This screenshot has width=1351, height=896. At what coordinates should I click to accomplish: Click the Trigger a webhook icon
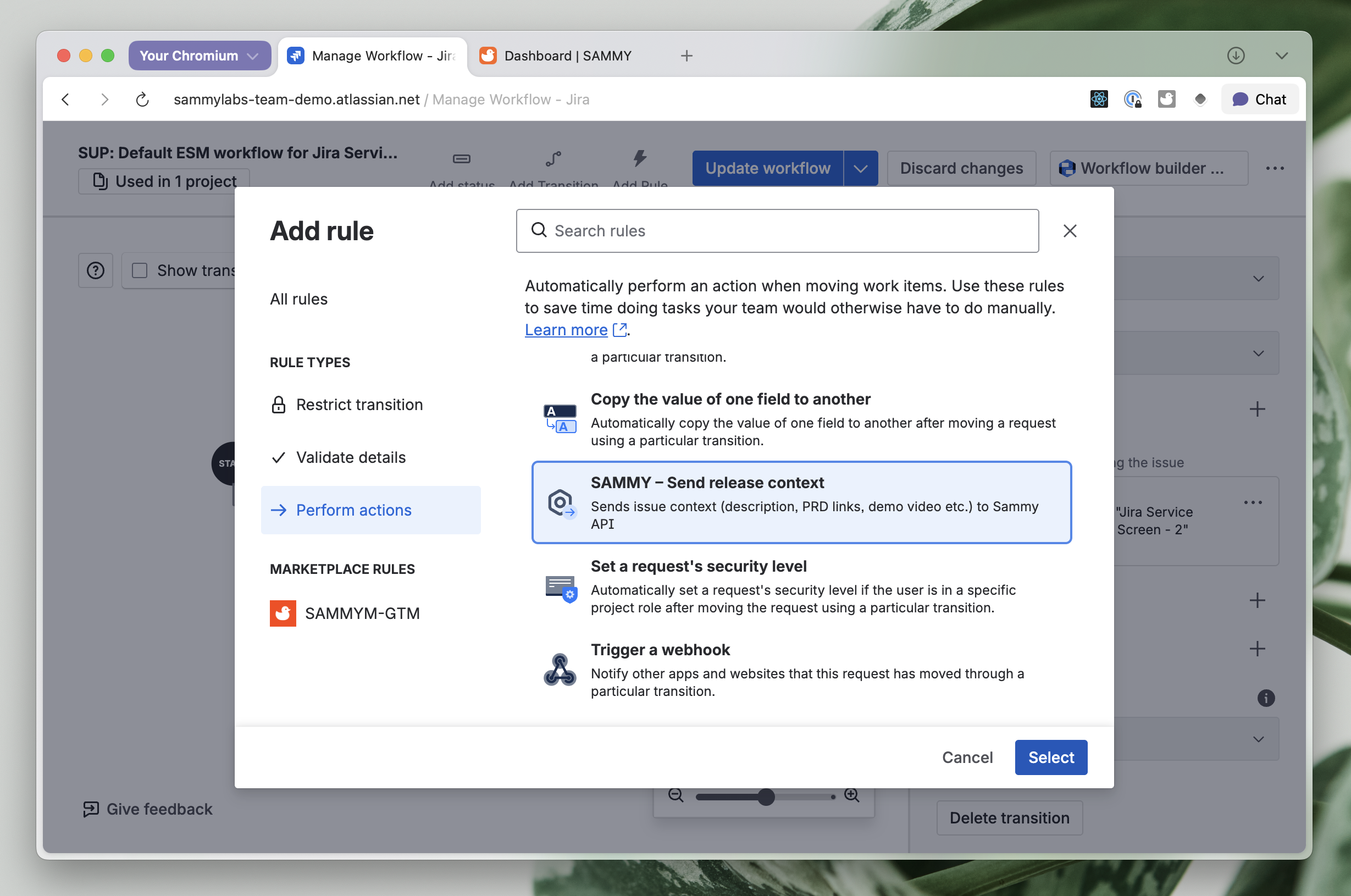[x=559, y=670]
